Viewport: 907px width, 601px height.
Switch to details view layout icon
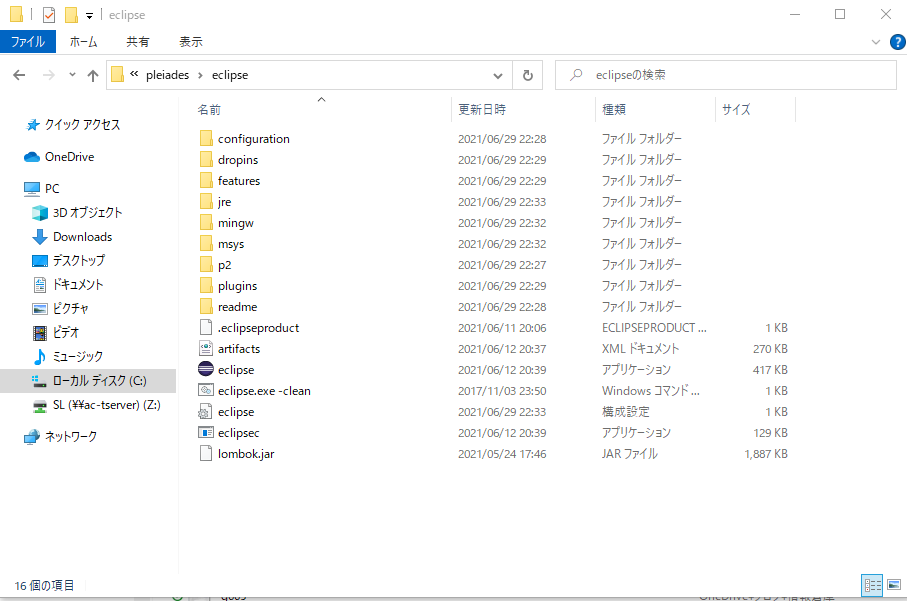pyautogui.click(x=872, y=585)
